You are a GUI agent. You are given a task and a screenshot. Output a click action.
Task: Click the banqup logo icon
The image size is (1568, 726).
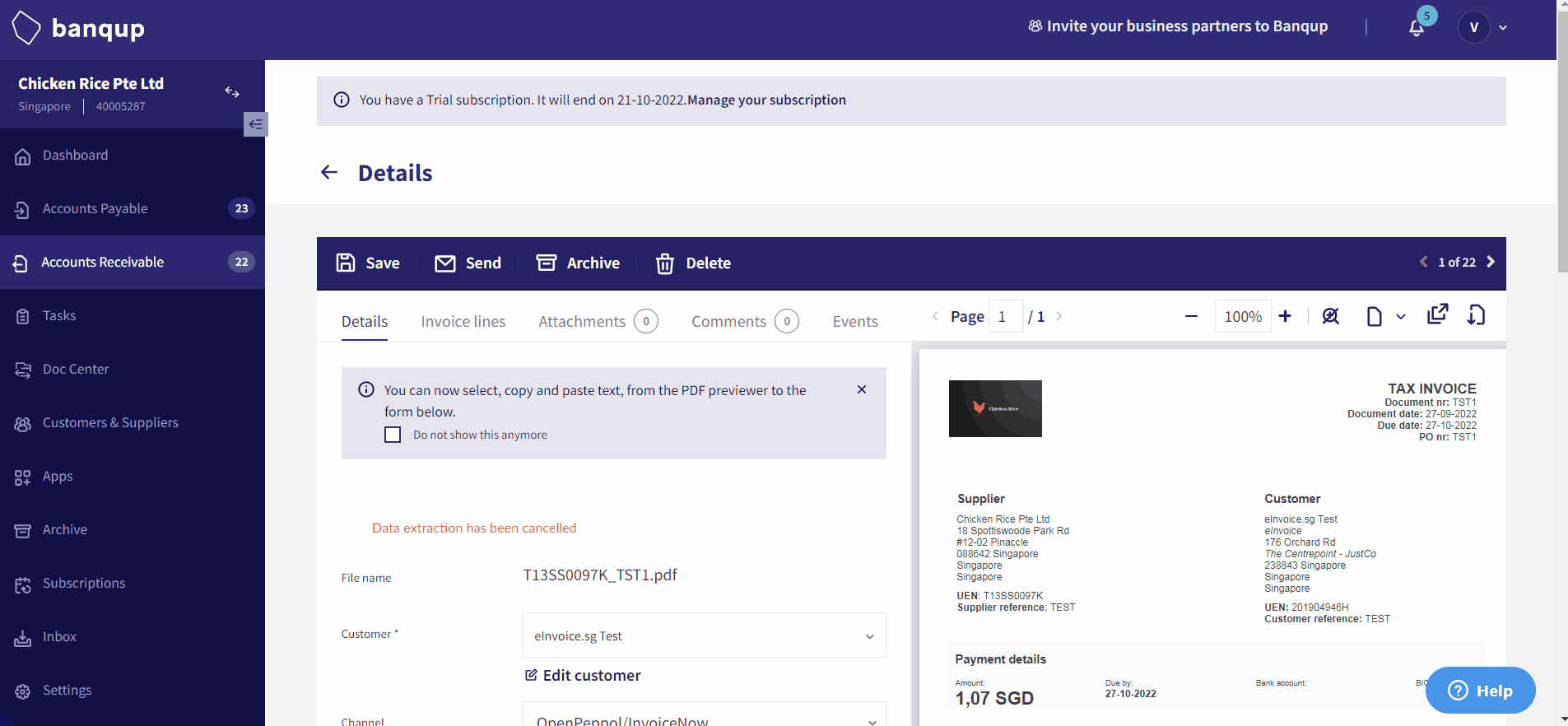click(26, 28)
